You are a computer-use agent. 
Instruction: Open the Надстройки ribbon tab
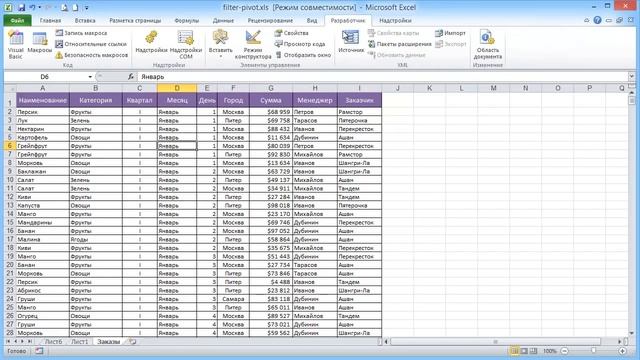[395, 20]
